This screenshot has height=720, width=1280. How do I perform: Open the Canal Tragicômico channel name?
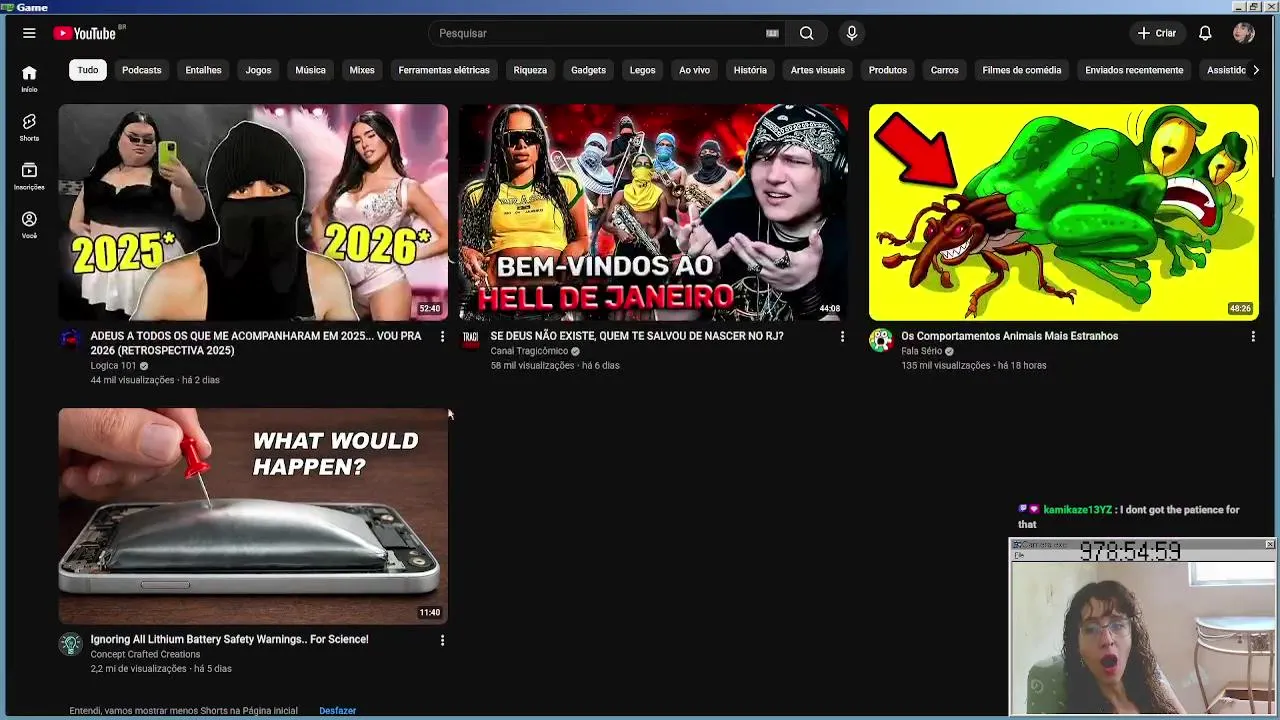point(529,351)
